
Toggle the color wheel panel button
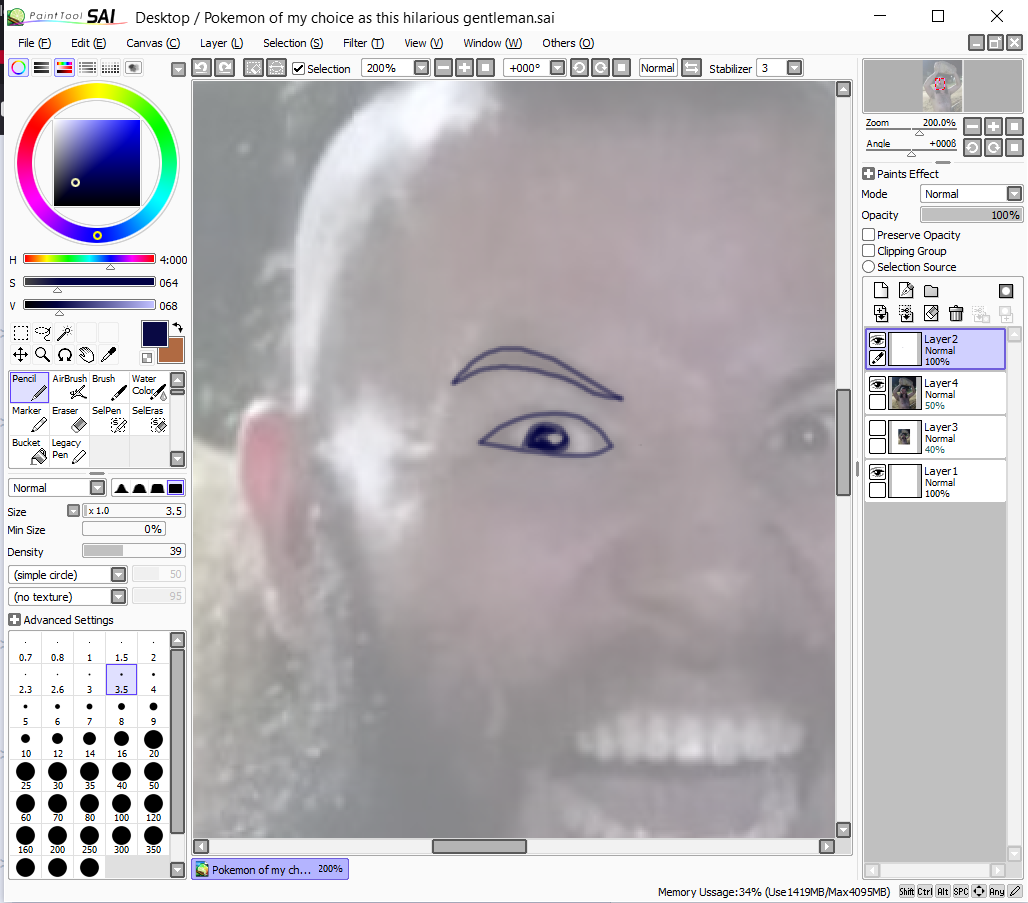(x=18, y=68)
